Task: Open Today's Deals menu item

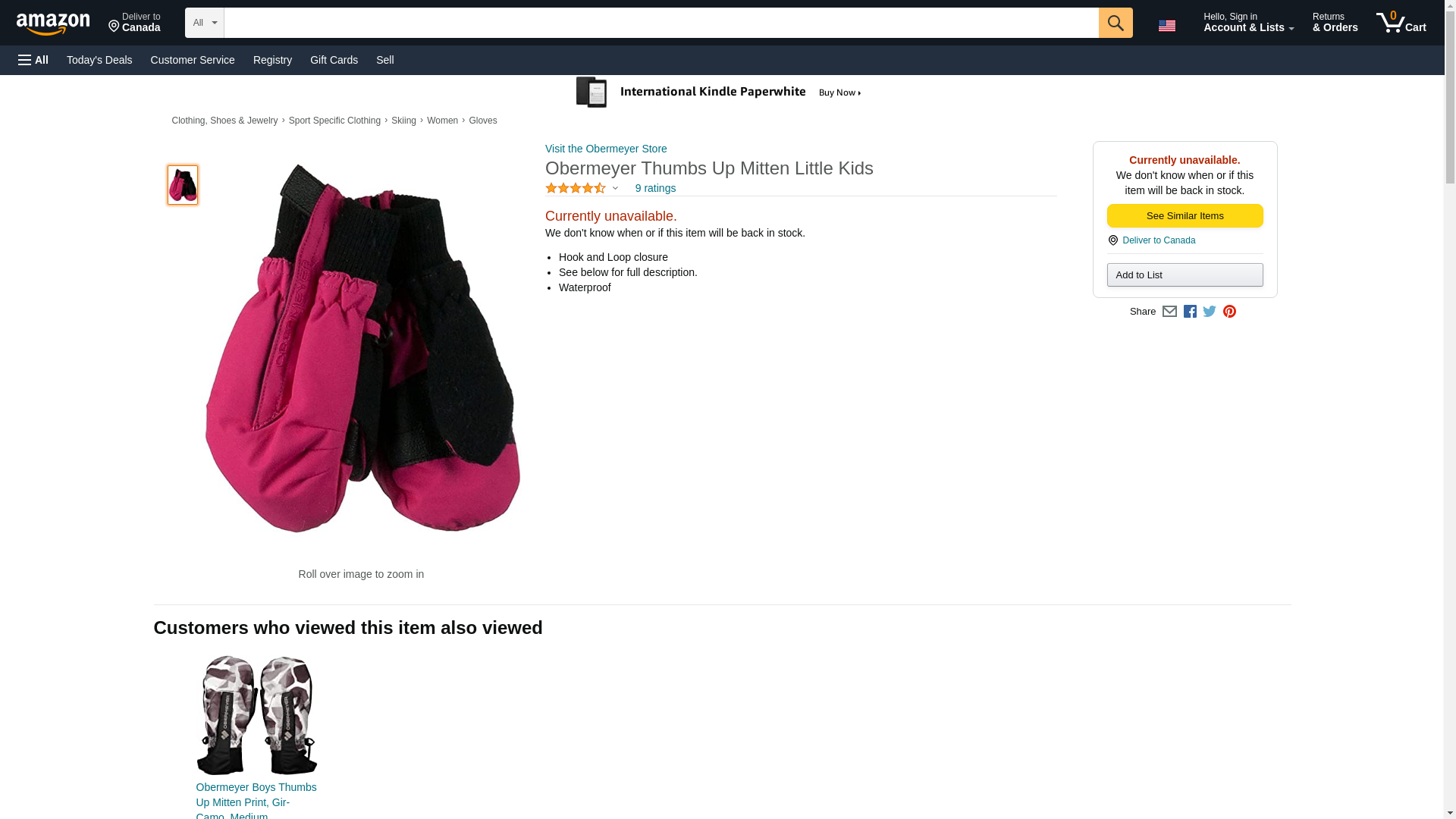Action: pyautogui.click(x=99, y=60)
